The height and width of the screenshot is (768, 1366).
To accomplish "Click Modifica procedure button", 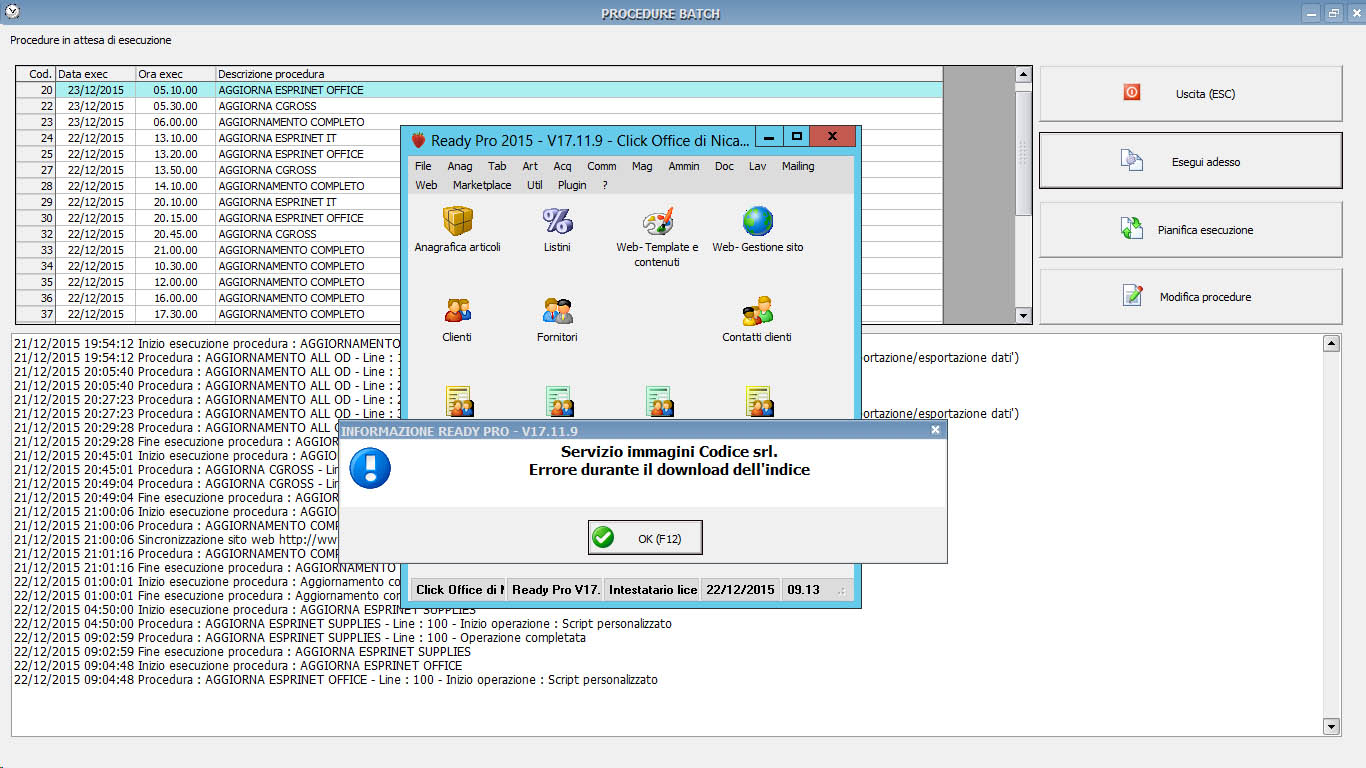I will (1191, 297).
